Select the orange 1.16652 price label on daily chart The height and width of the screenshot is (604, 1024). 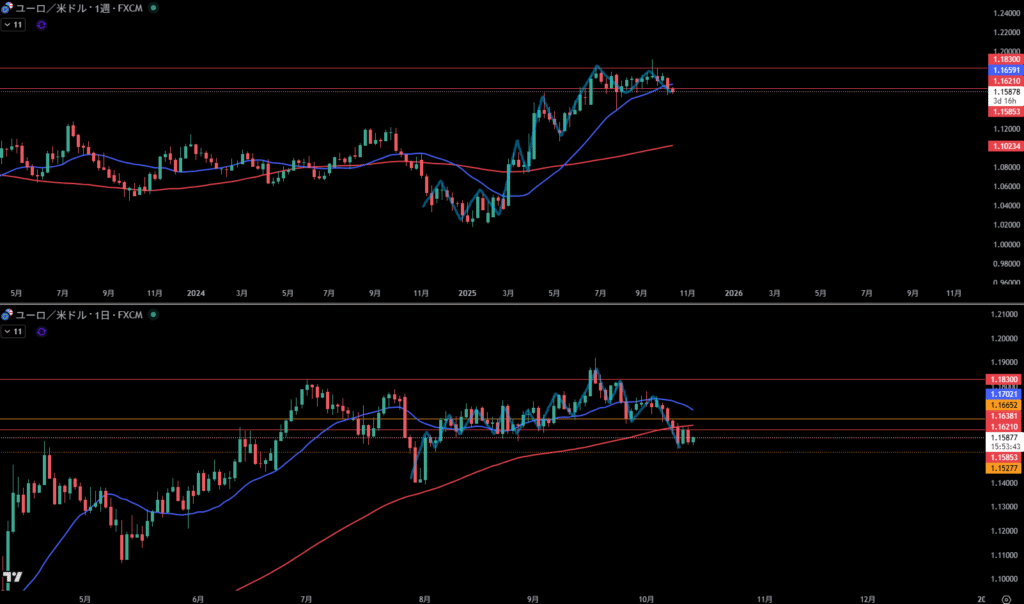coord(1004,404)
